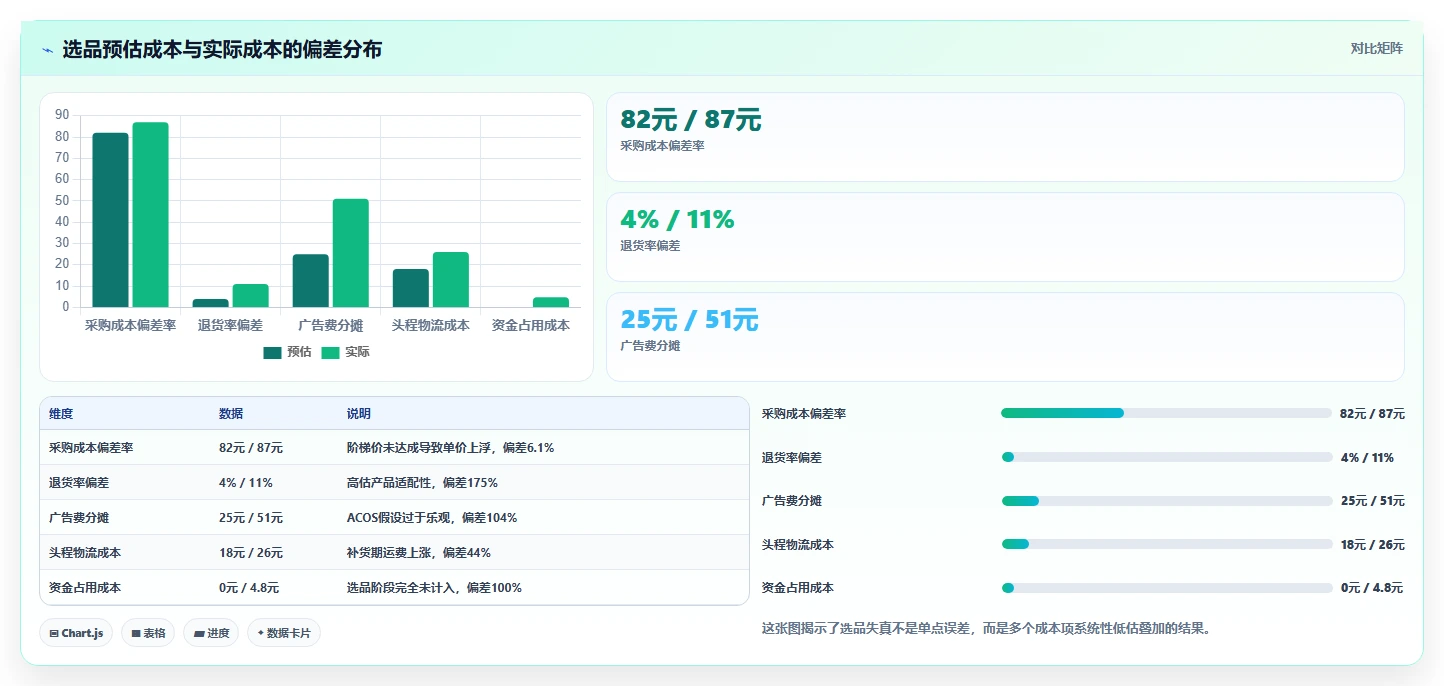Screen dimensions: 1444x686
Task: Select the 资金占用成本 table row name
Action: 85,588
